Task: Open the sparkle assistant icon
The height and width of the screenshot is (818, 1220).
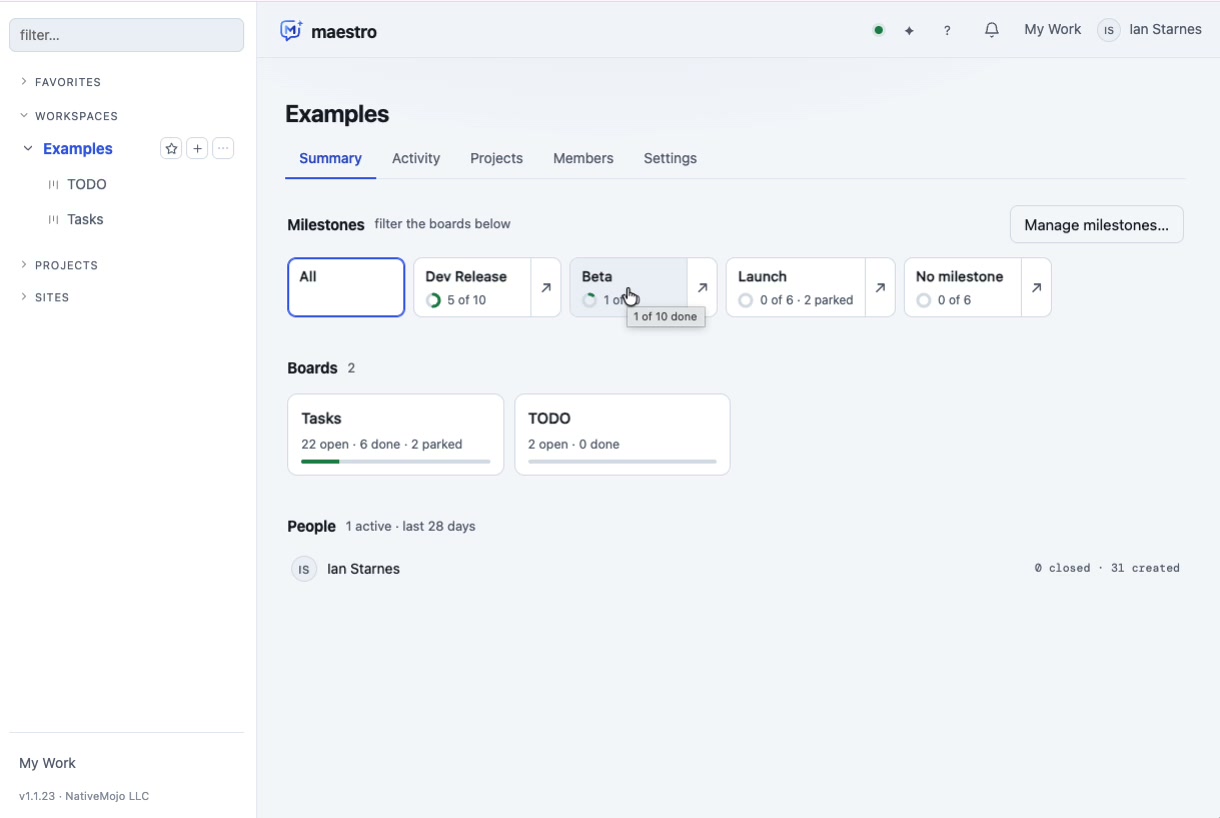Action: tap(909, 31)
